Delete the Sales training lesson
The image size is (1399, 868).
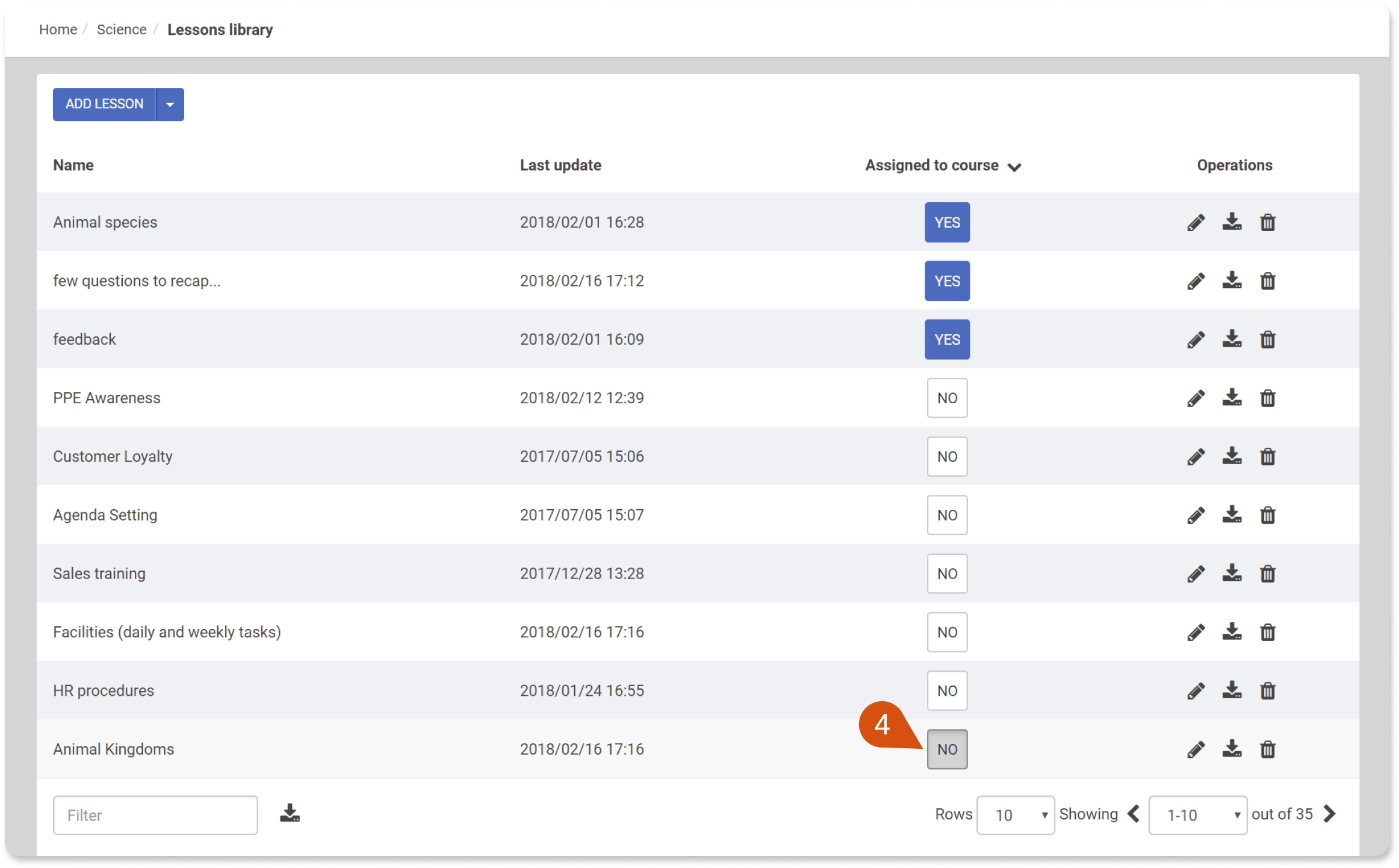click(1268, 574)
